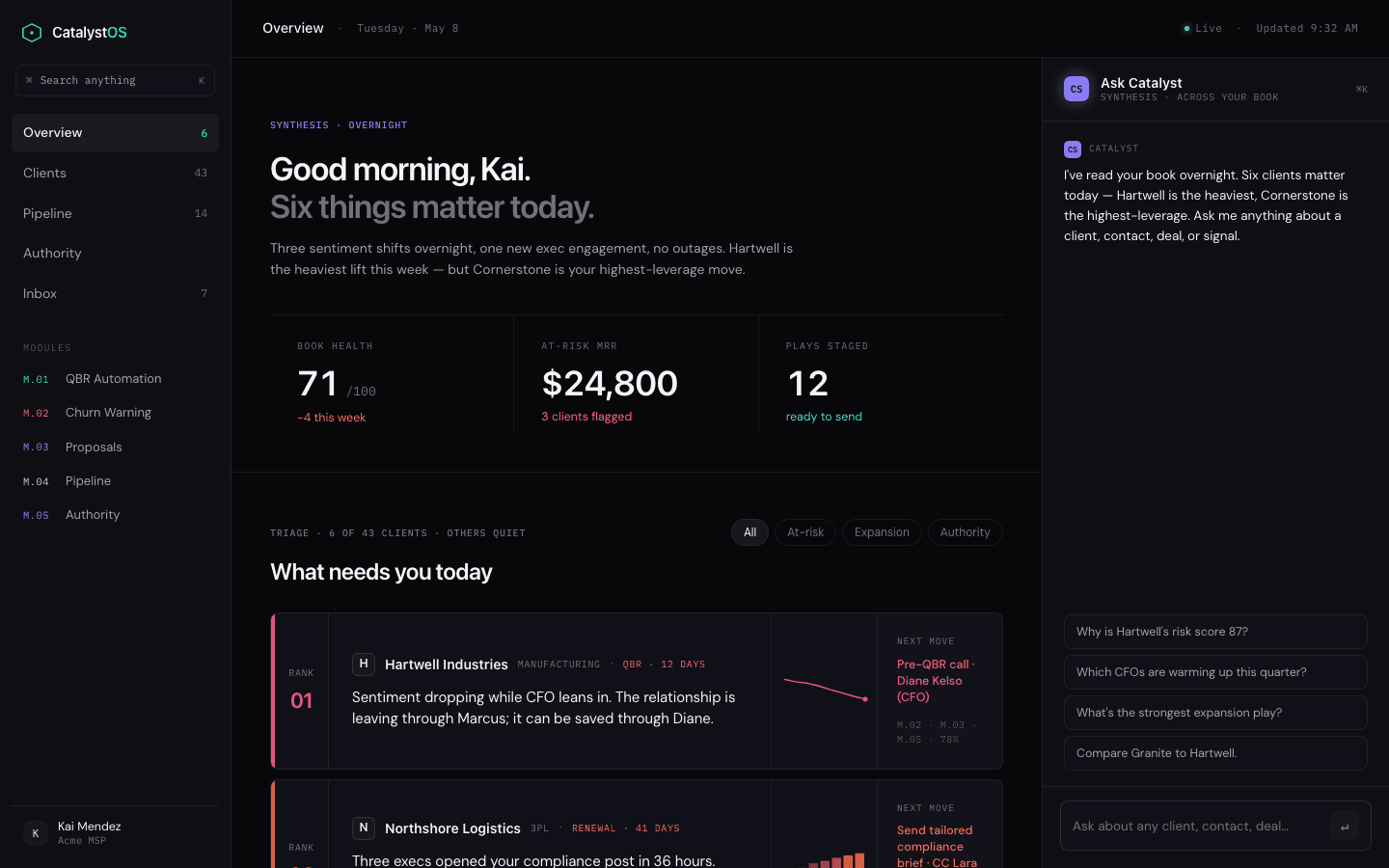The height and width of the screenshot is (868, 1389).
Task: Click the Live status indicator dot
Action: [1186, 29]
